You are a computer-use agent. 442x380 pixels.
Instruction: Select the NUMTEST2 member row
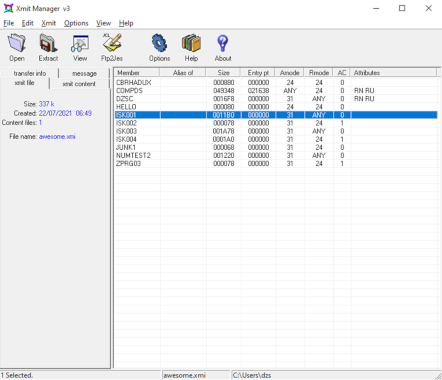pos(276,155)
